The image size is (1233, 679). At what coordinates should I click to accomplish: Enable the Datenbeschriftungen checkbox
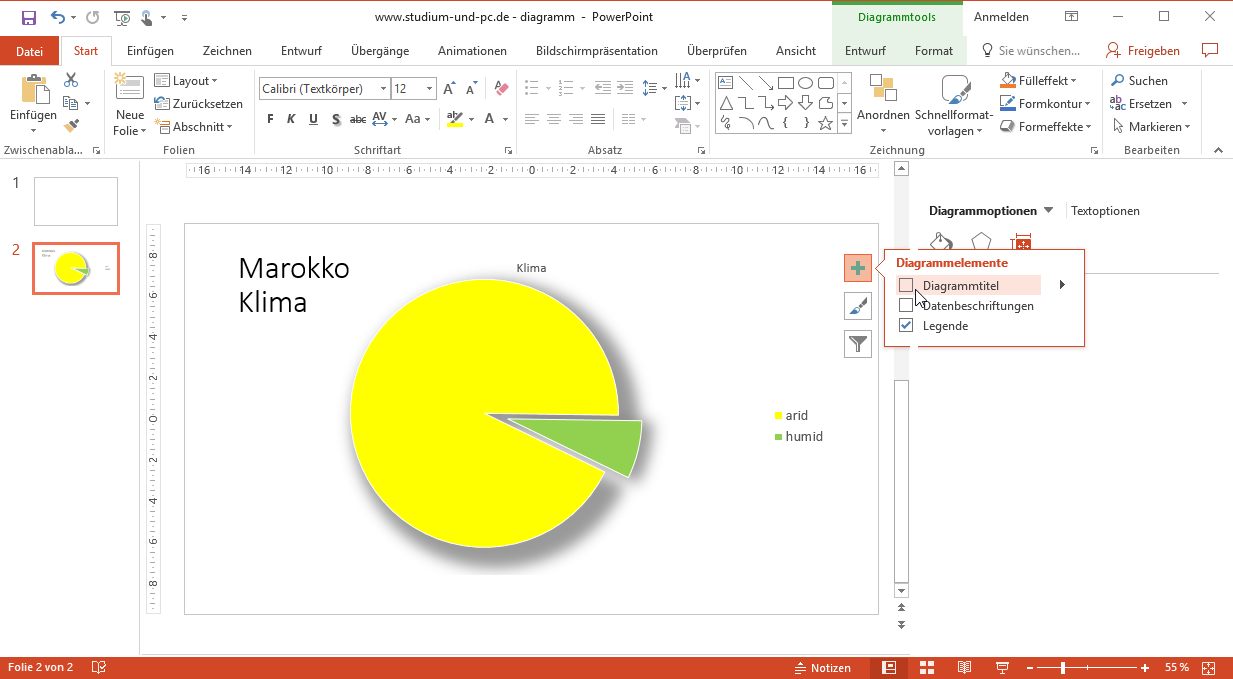906,305
